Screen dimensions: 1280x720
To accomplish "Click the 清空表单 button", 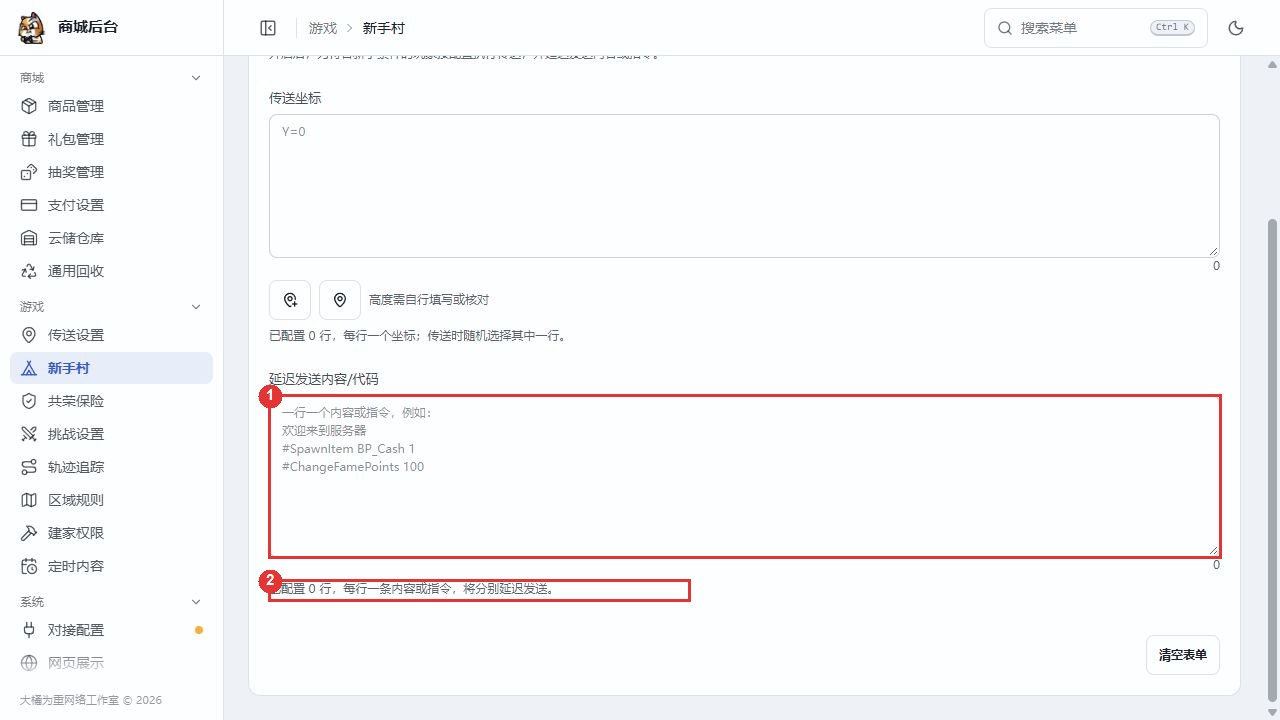I will tap(1183, 655).
